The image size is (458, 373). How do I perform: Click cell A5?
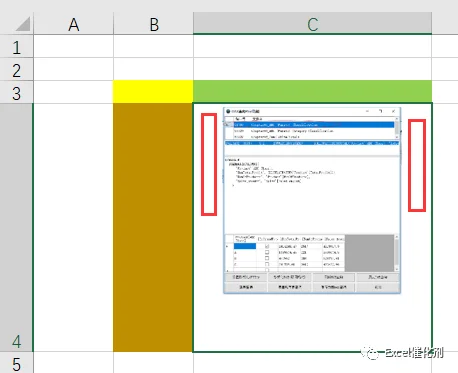click(74, 363)
